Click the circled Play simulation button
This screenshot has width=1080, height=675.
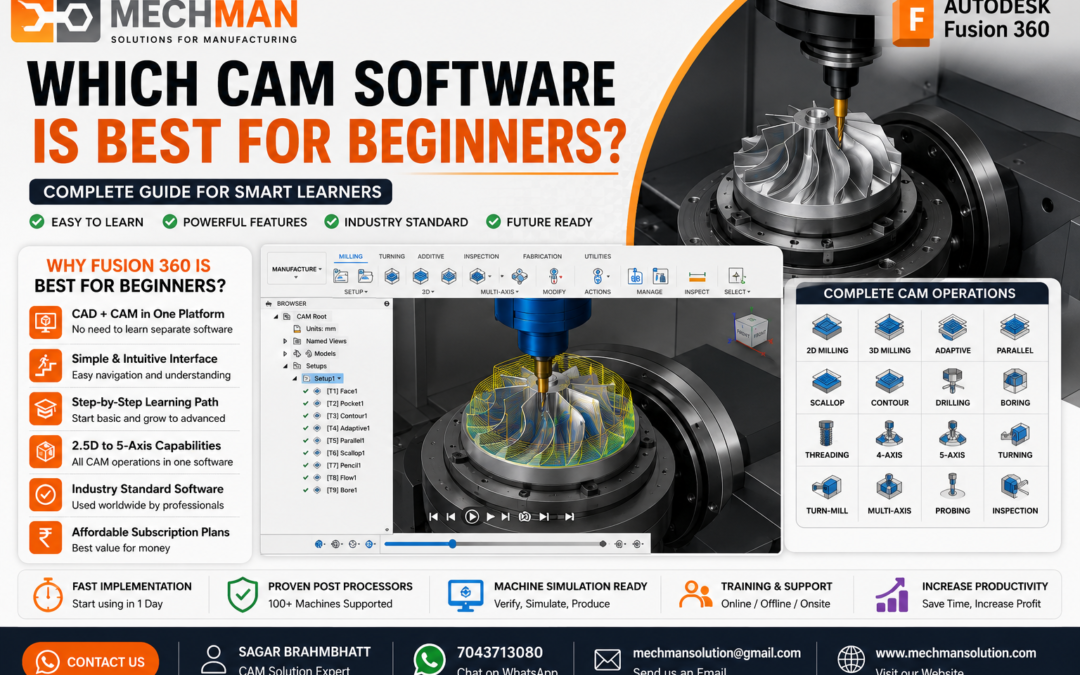[471, 516]
